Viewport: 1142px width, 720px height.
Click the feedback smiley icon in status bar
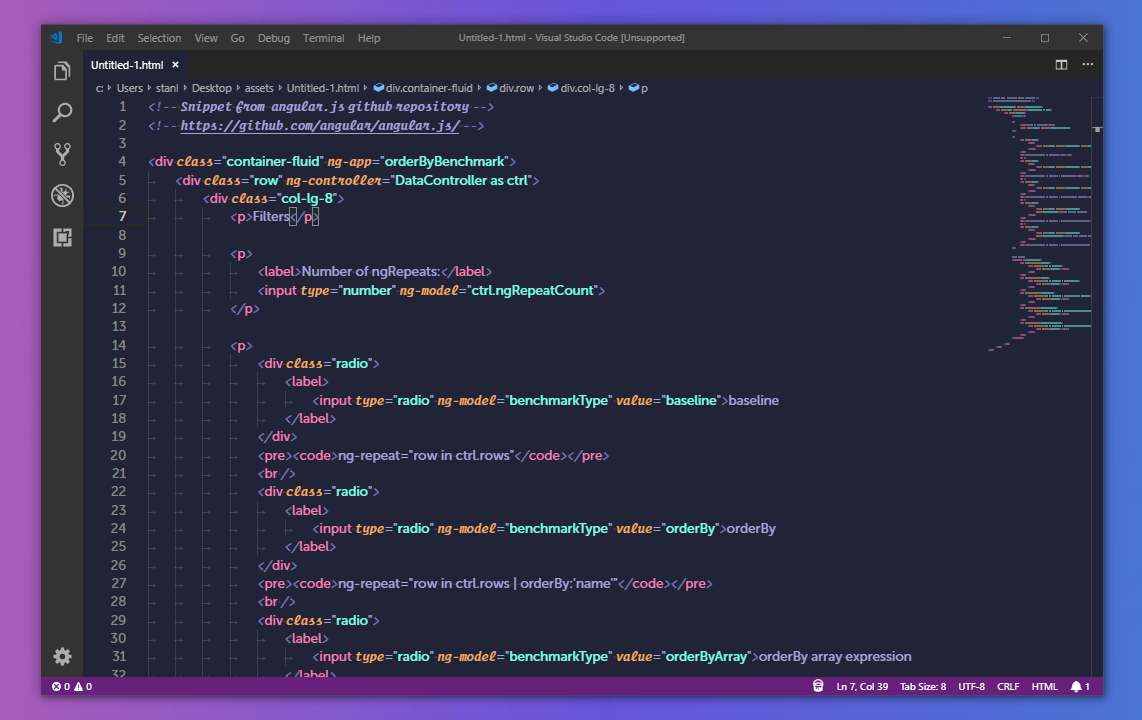click(x=818, y=686)
